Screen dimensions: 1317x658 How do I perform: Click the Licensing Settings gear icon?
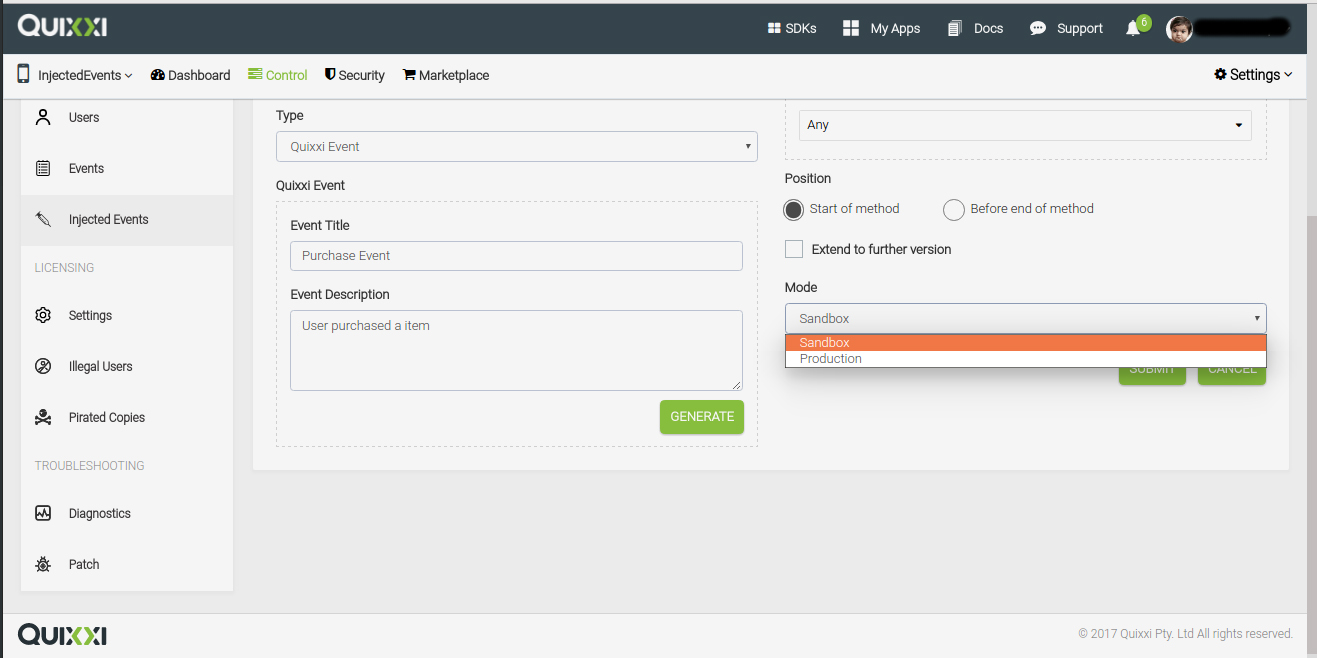tap(43, 315)
